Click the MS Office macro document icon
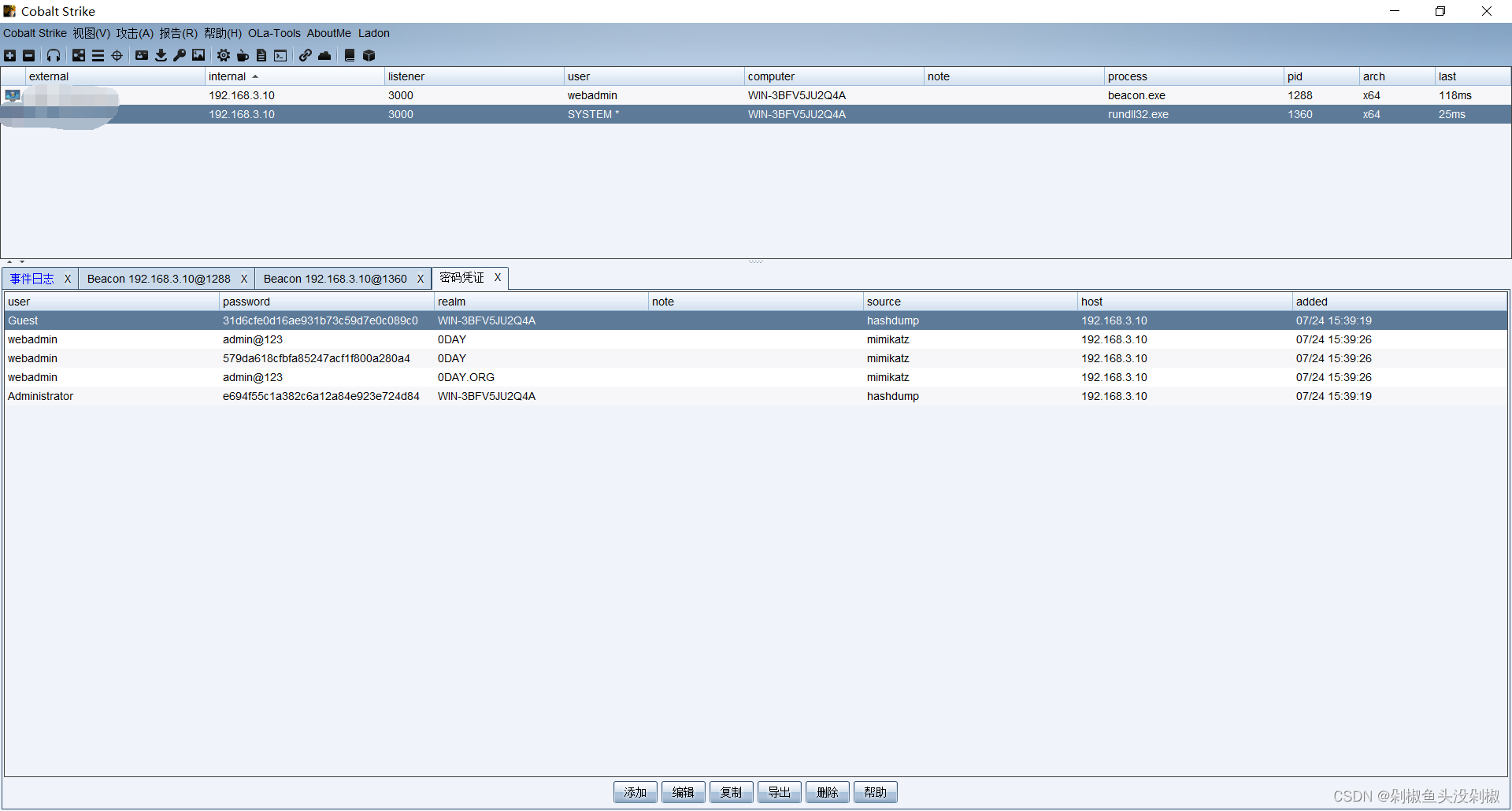This screenshot has width=1512, height=811. tap(261, 55)
